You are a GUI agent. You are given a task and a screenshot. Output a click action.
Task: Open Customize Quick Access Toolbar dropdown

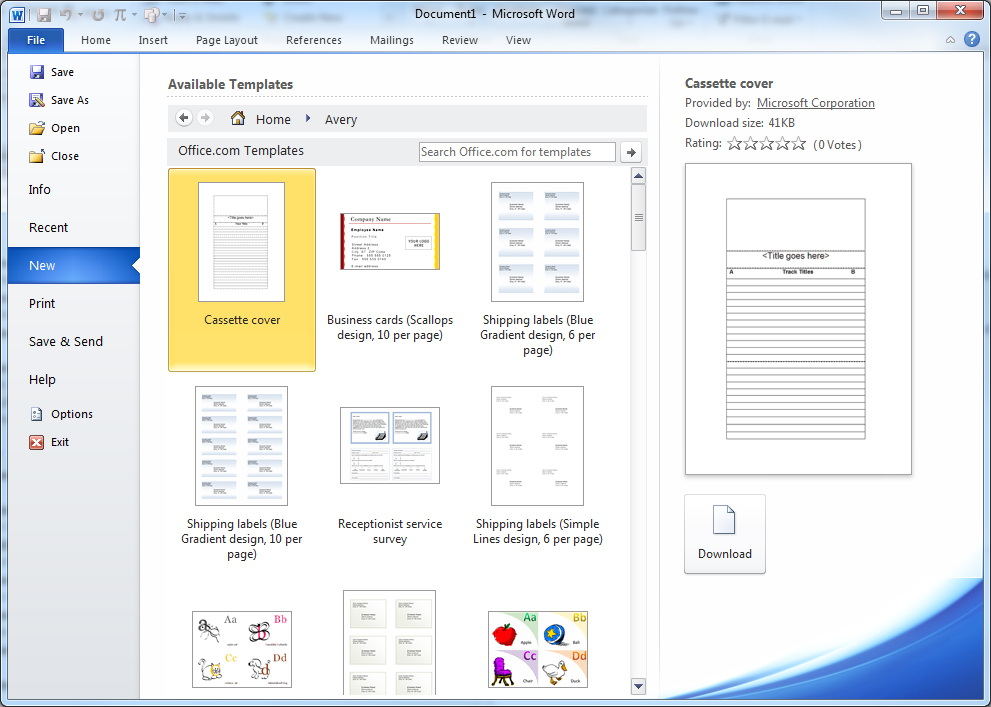point(182,15)
